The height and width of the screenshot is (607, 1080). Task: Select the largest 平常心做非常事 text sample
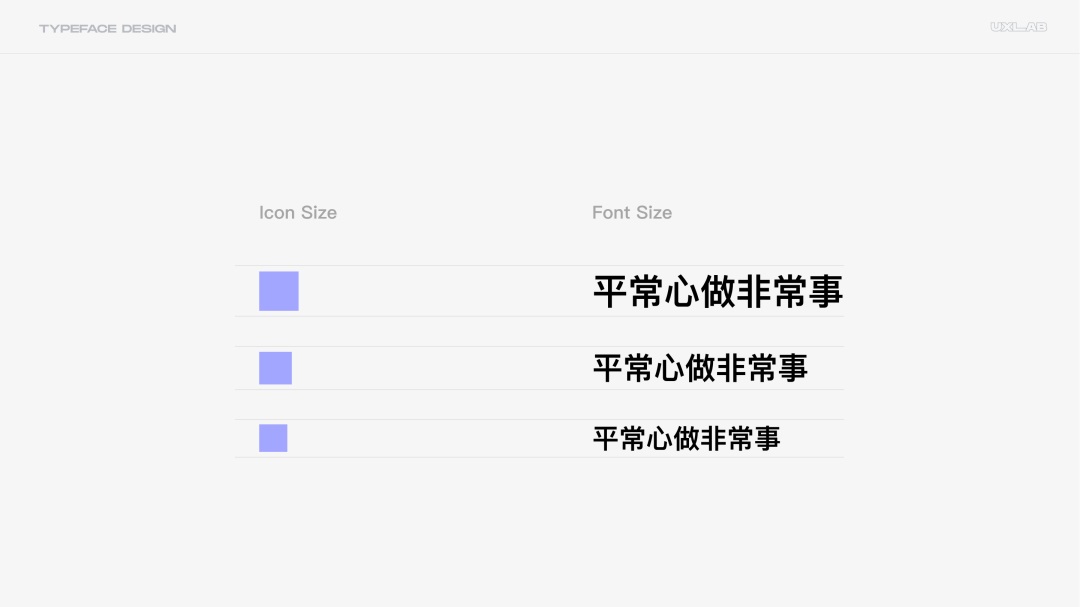(718, 291)
